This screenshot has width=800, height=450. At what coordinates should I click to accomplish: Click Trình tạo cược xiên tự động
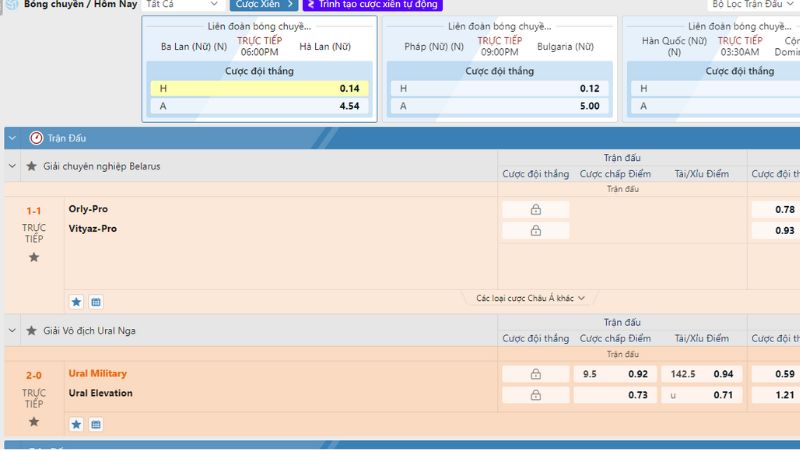[x=372, y=5]
